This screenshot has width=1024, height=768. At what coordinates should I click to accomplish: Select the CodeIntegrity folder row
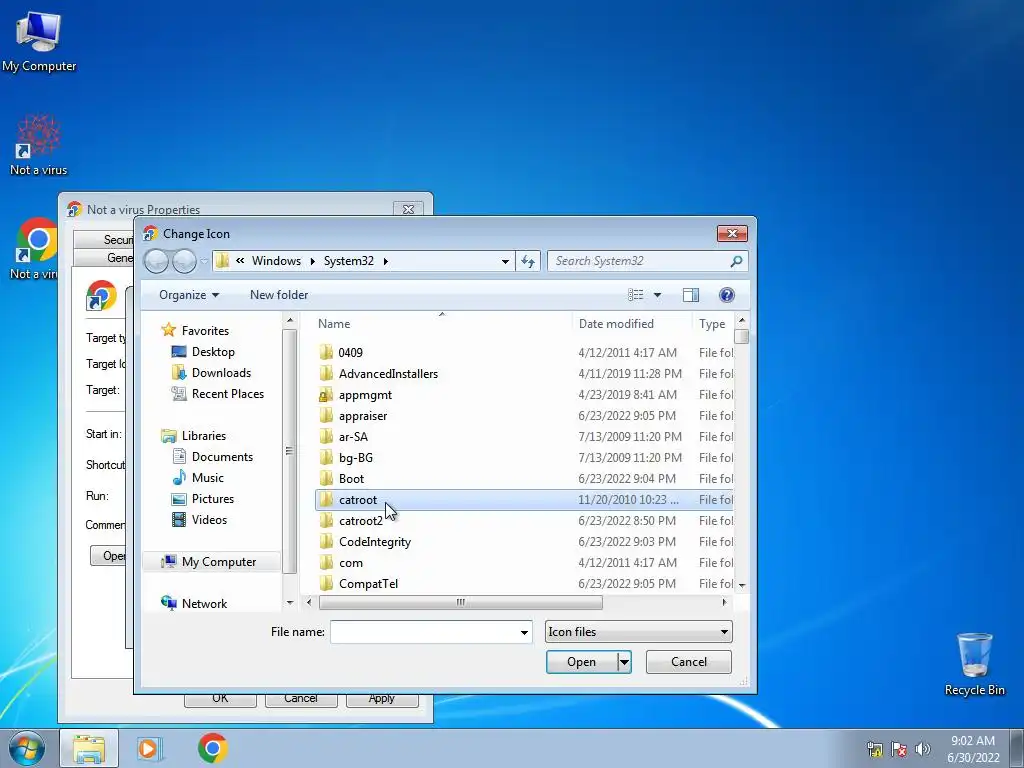(x=524, y=542)
